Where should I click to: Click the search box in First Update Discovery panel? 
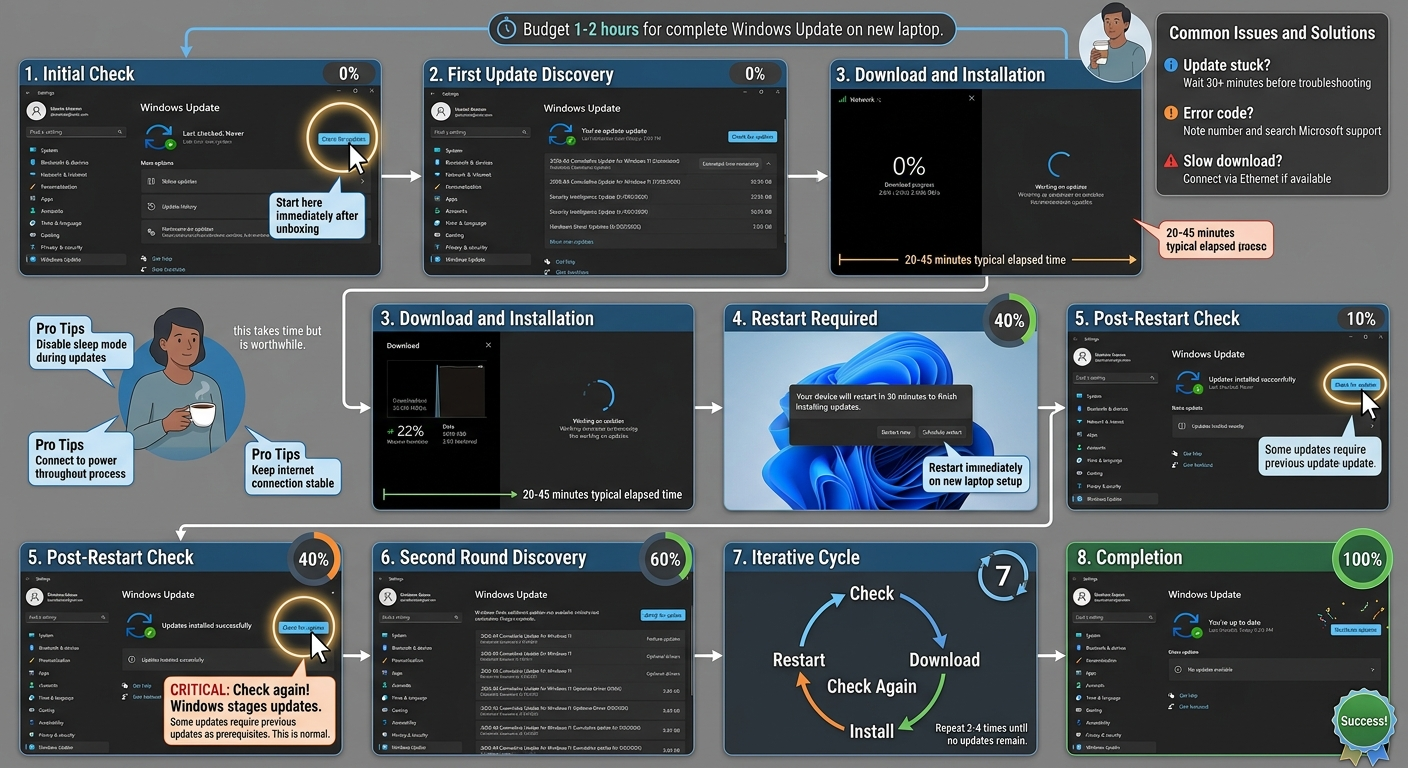click(481, 132)
